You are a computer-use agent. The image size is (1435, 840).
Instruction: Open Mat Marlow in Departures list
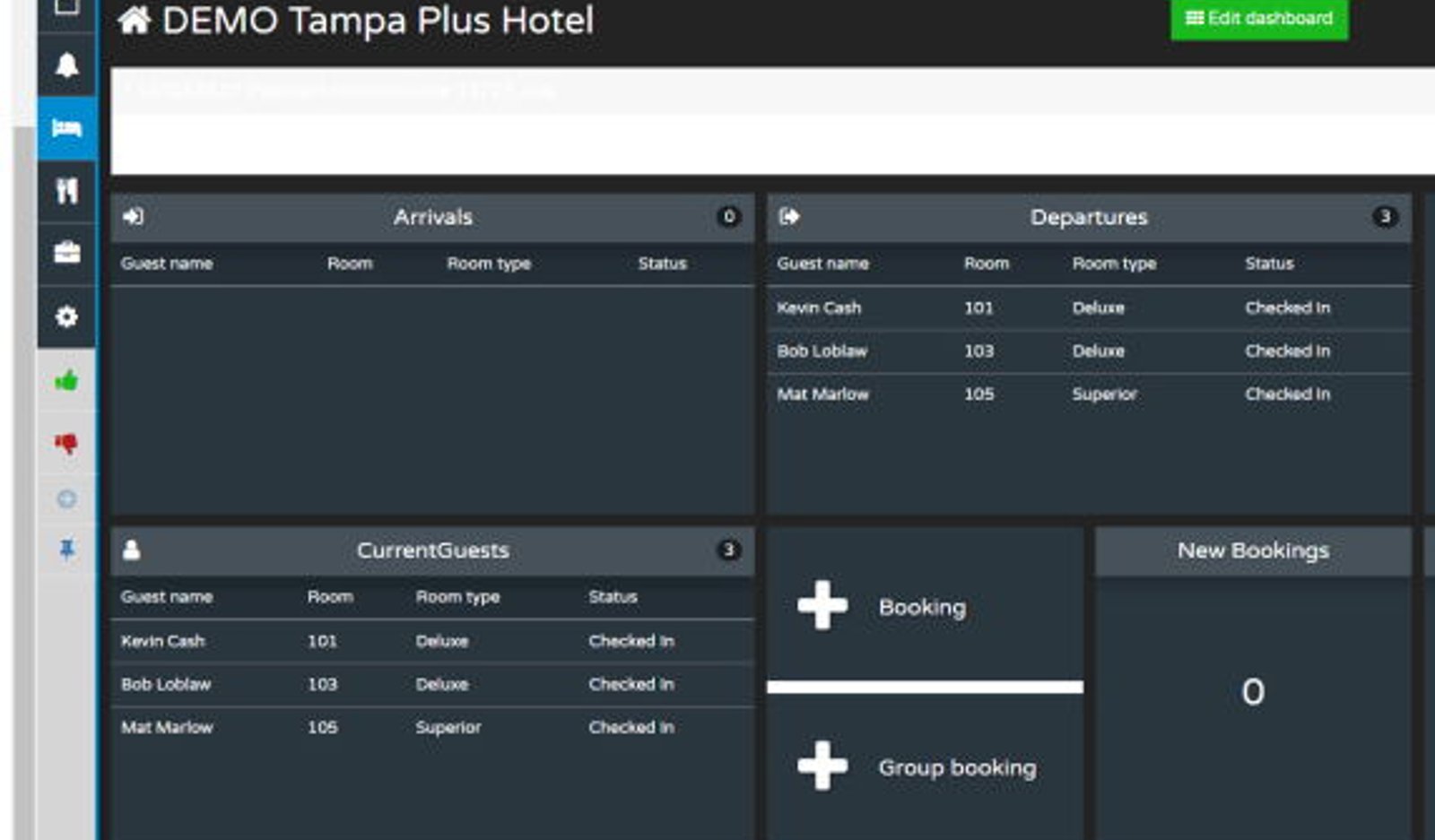coord(822,394)
